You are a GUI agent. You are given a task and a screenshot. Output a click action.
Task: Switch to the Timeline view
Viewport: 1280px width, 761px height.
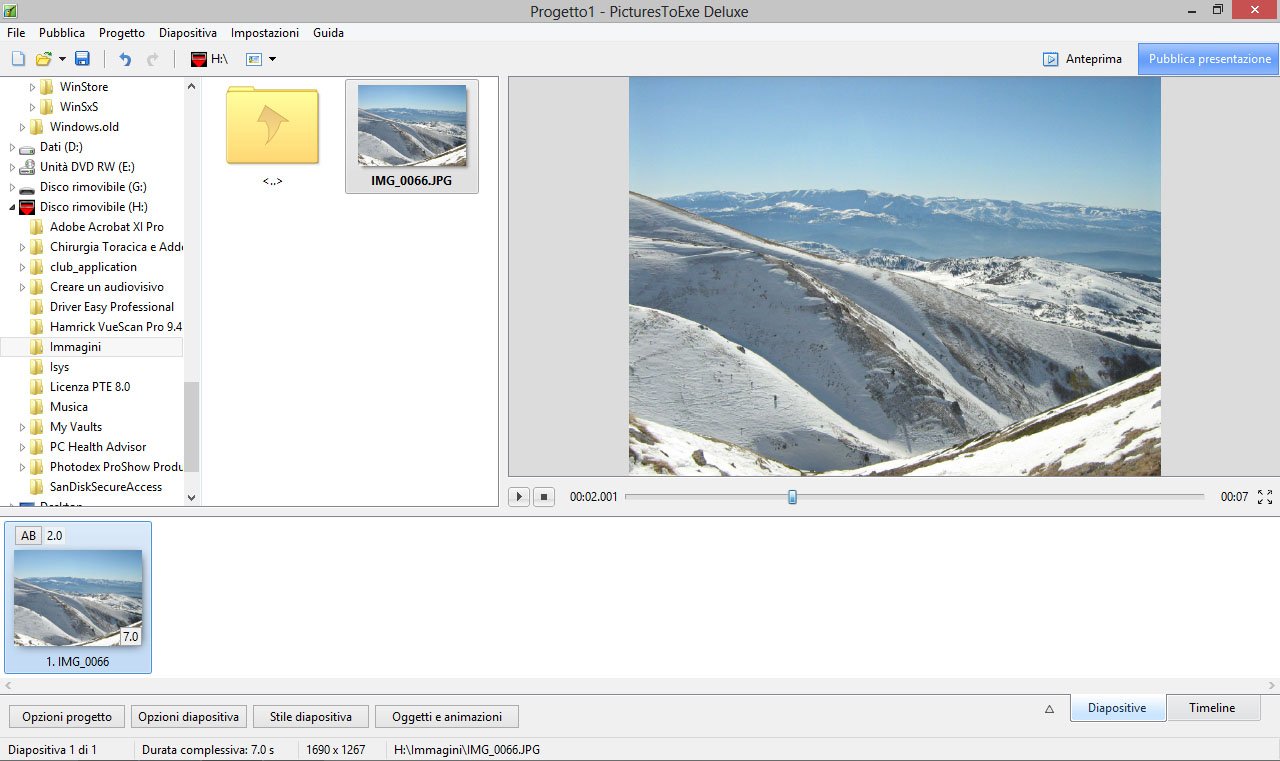point(1211,708)
